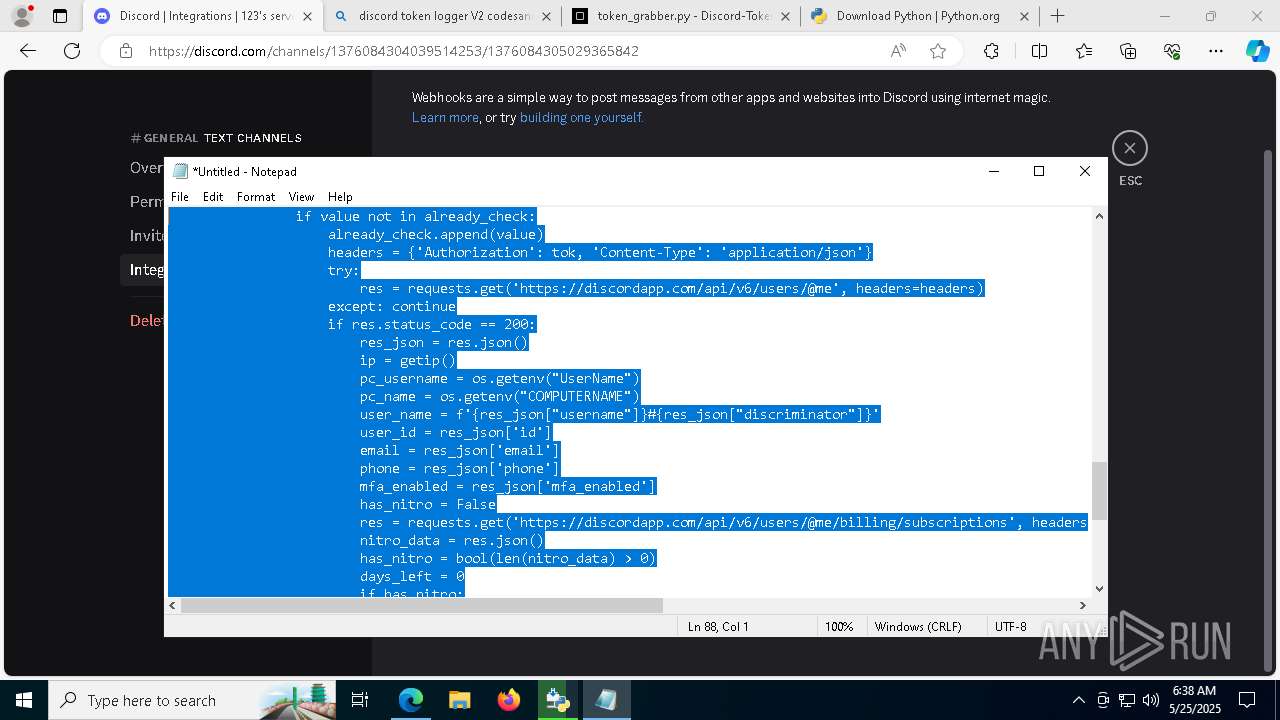1280x720 pixels.
Task: View site information lock icon
Action: point(126,51)
